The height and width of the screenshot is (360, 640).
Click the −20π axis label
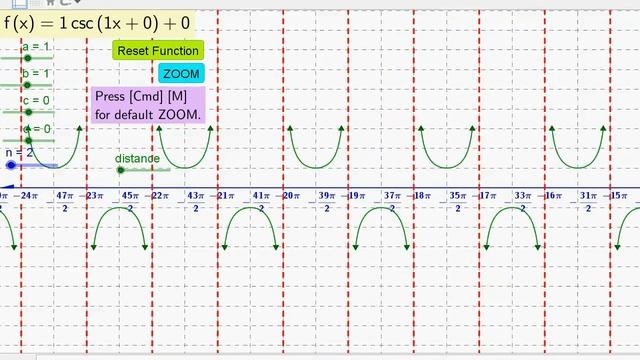point(288,196)
